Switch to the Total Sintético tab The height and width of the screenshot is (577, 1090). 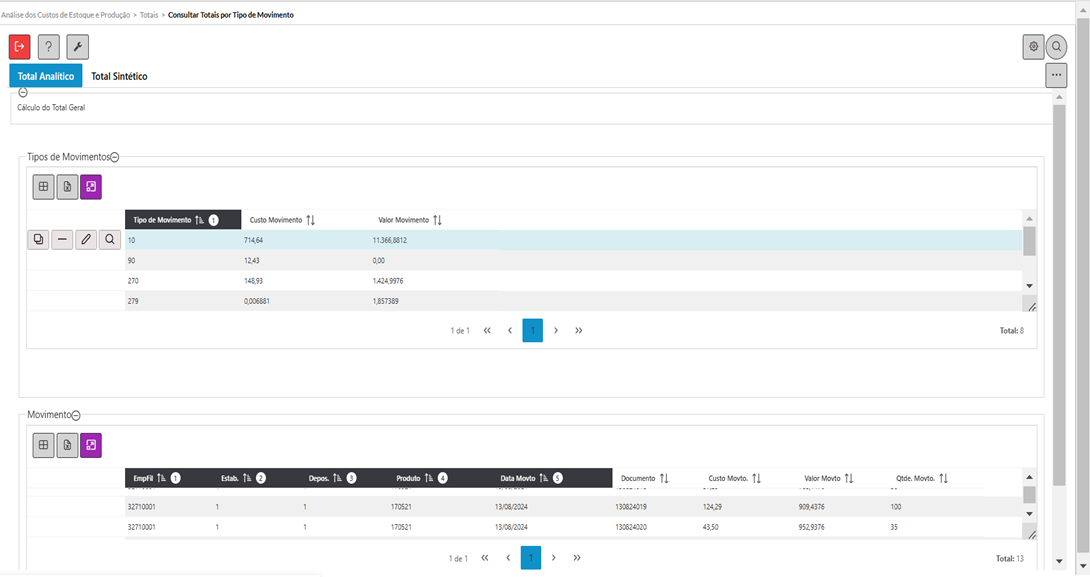tap(119, 76)
